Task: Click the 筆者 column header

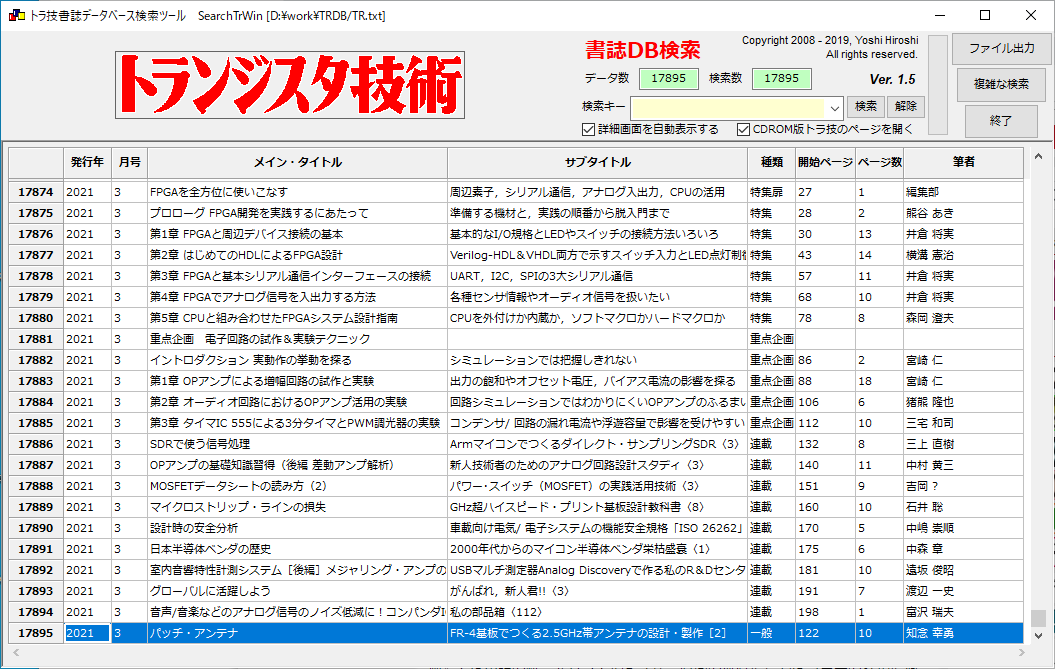Action: click(x=962, y=162)
